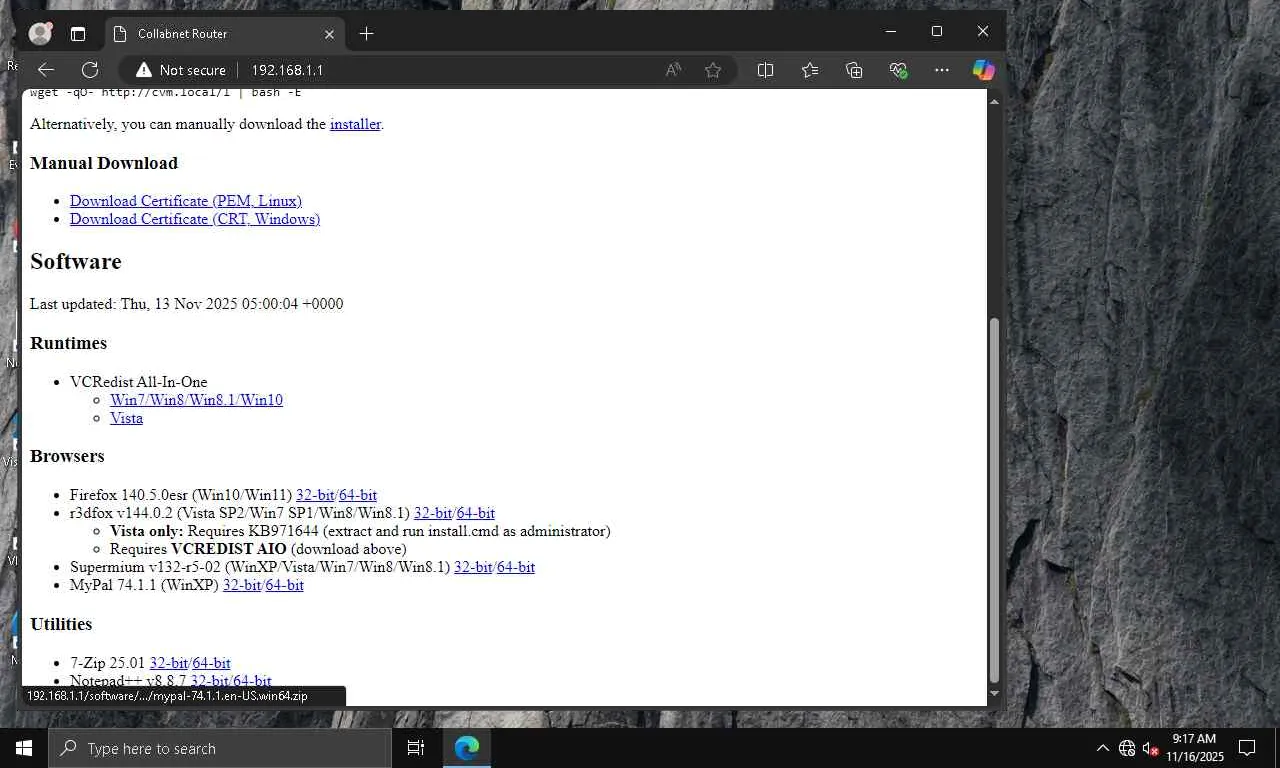
Task: Download r3dfox v144.0.2 32-bit
Action: [x=433, y=513]
